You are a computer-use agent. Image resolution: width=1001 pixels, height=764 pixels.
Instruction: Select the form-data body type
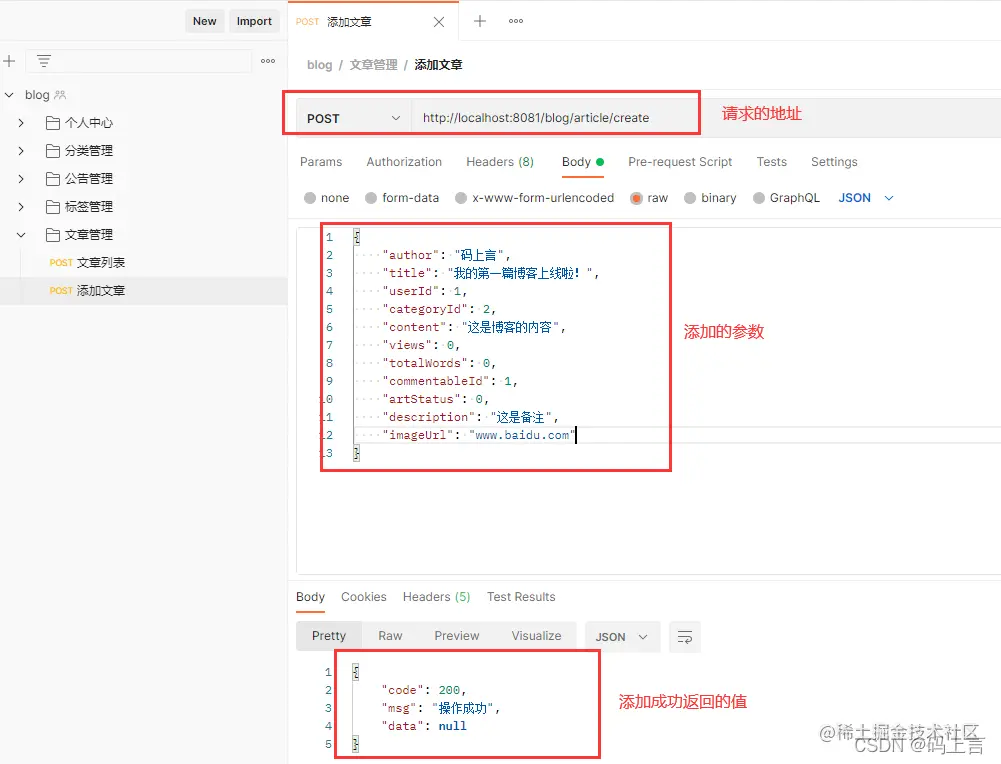371,198
